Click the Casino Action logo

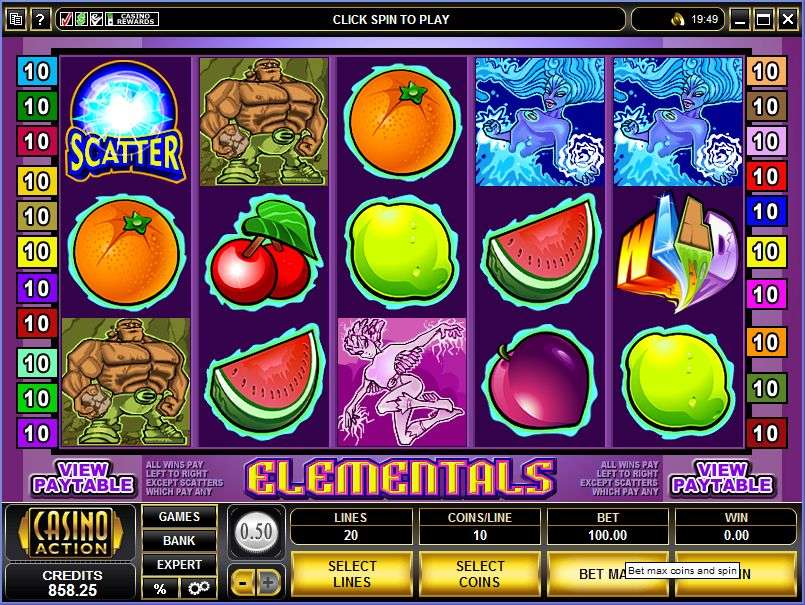pos(71,532)
